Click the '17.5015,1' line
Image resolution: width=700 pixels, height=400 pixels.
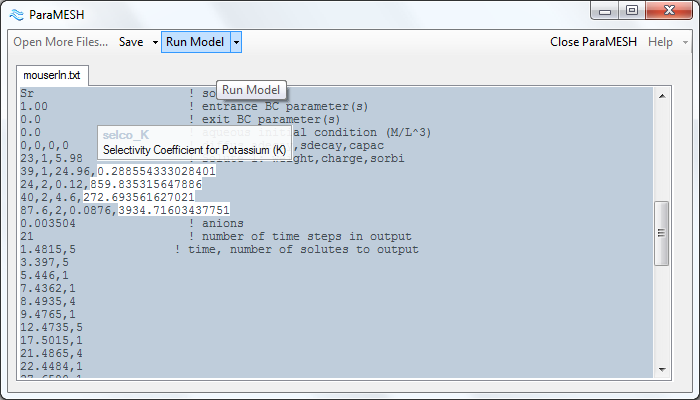click(51, 340)
